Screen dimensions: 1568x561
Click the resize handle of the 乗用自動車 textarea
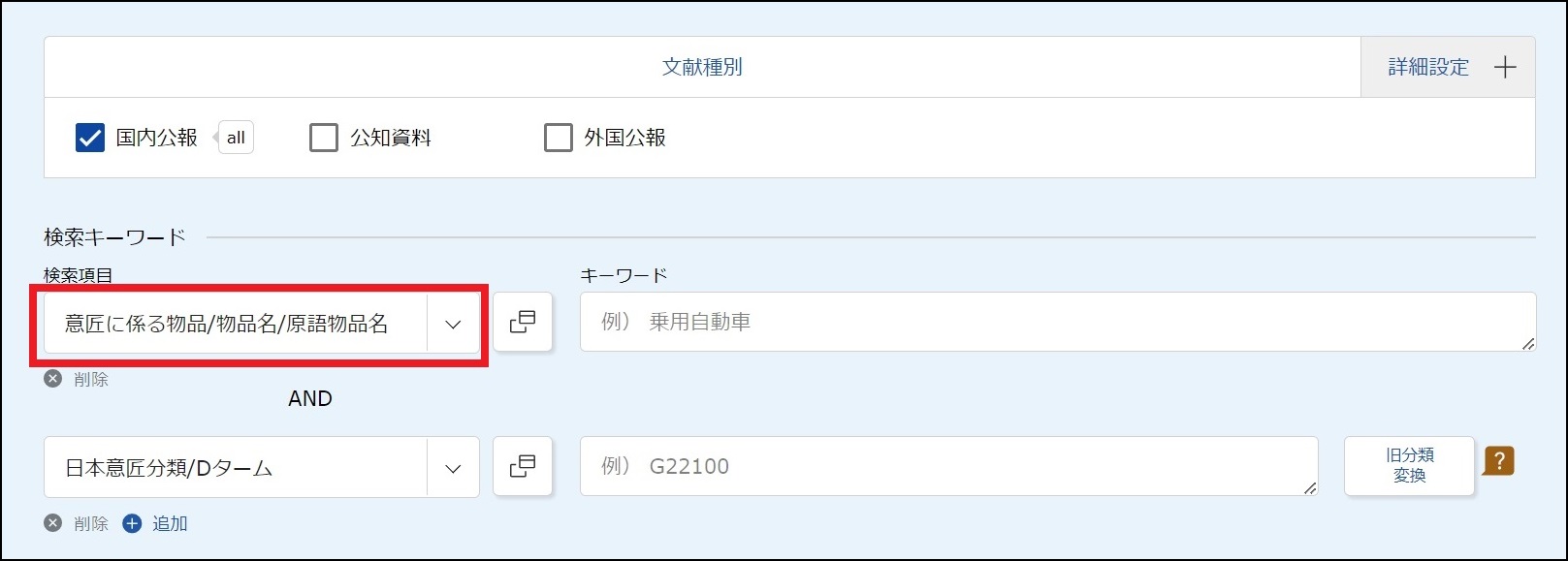click(x=1528, y=344)
